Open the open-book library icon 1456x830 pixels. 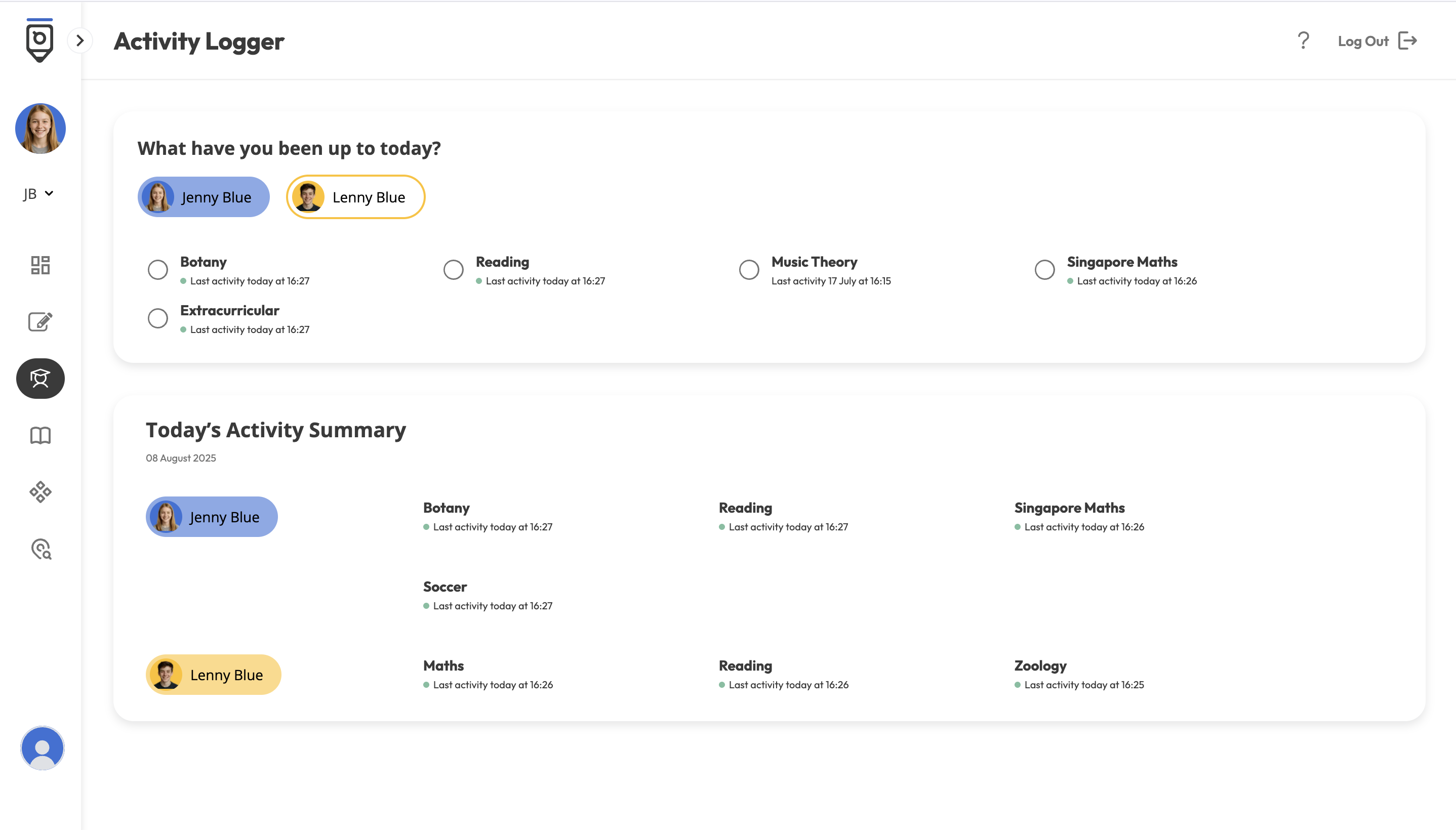pyautogui.click(x=41, y=436)
